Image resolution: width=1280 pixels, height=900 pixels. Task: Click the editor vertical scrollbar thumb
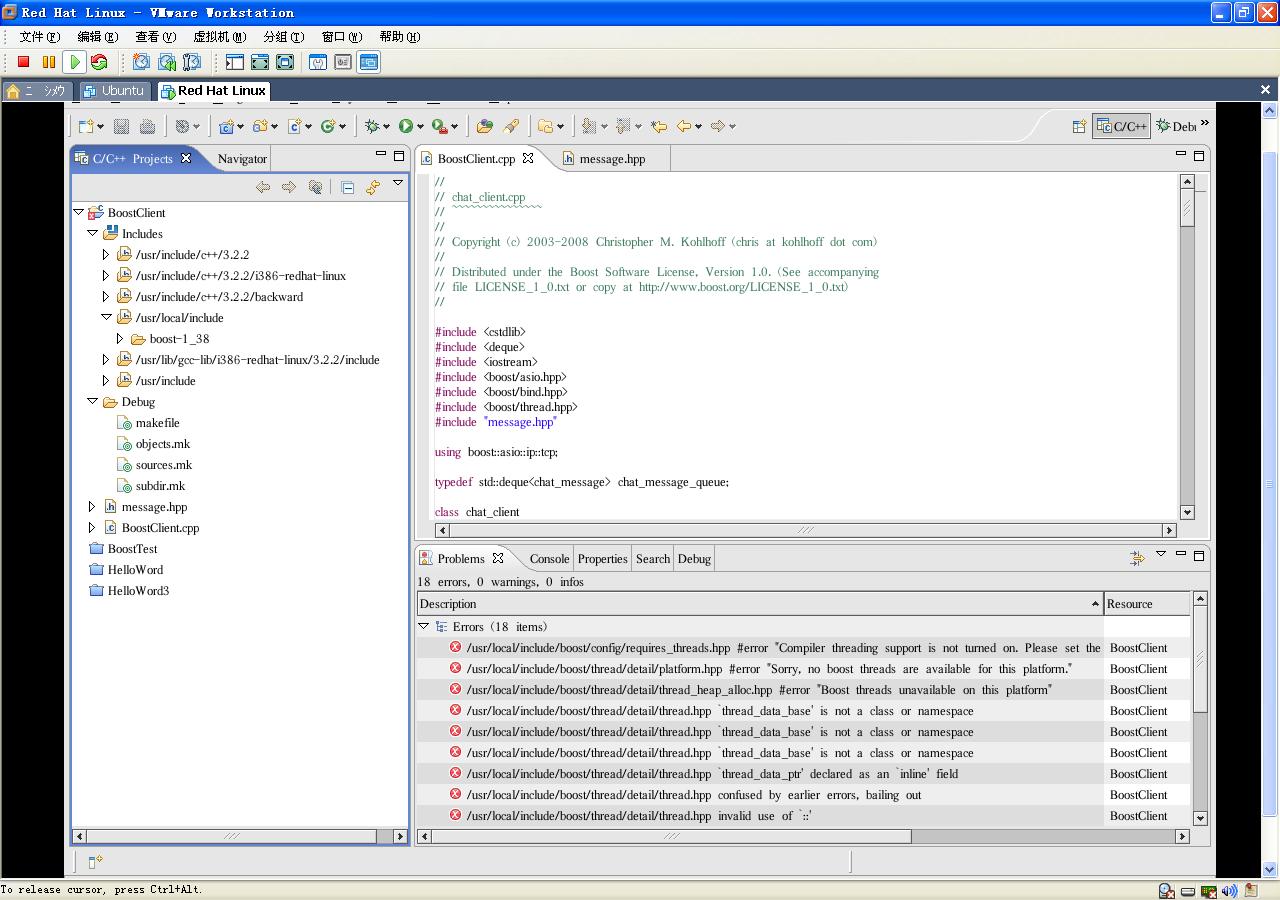pos(1187,209)
